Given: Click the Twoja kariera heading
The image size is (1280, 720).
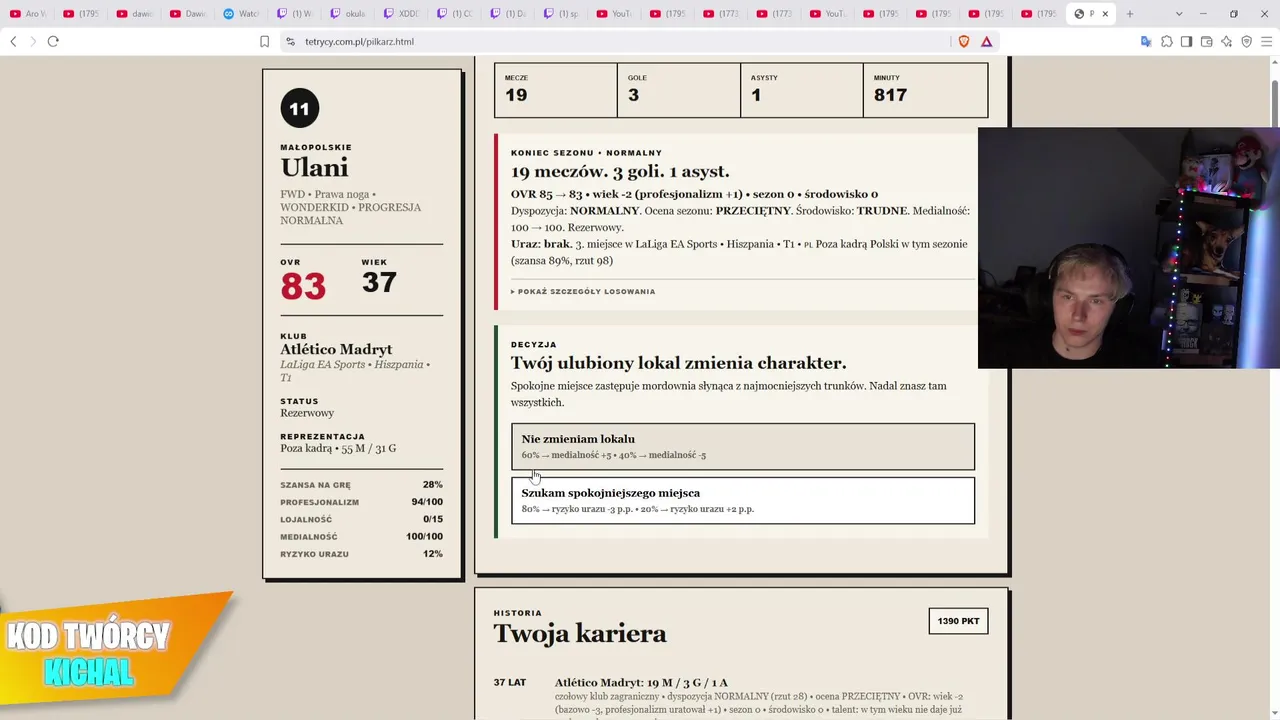Looking at the screenshot, I should [580, 634].
